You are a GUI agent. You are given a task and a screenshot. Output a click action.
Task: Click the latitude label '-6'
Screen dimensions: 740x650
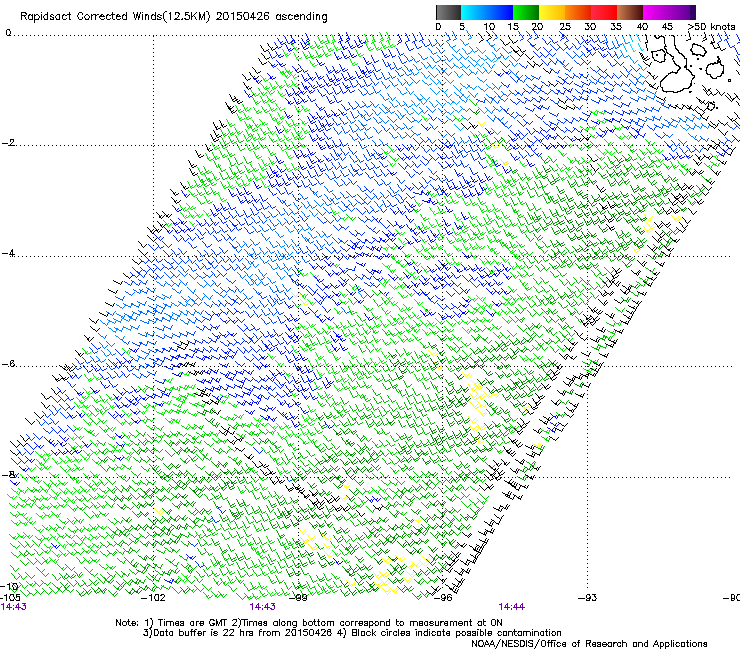pos(8,364)
